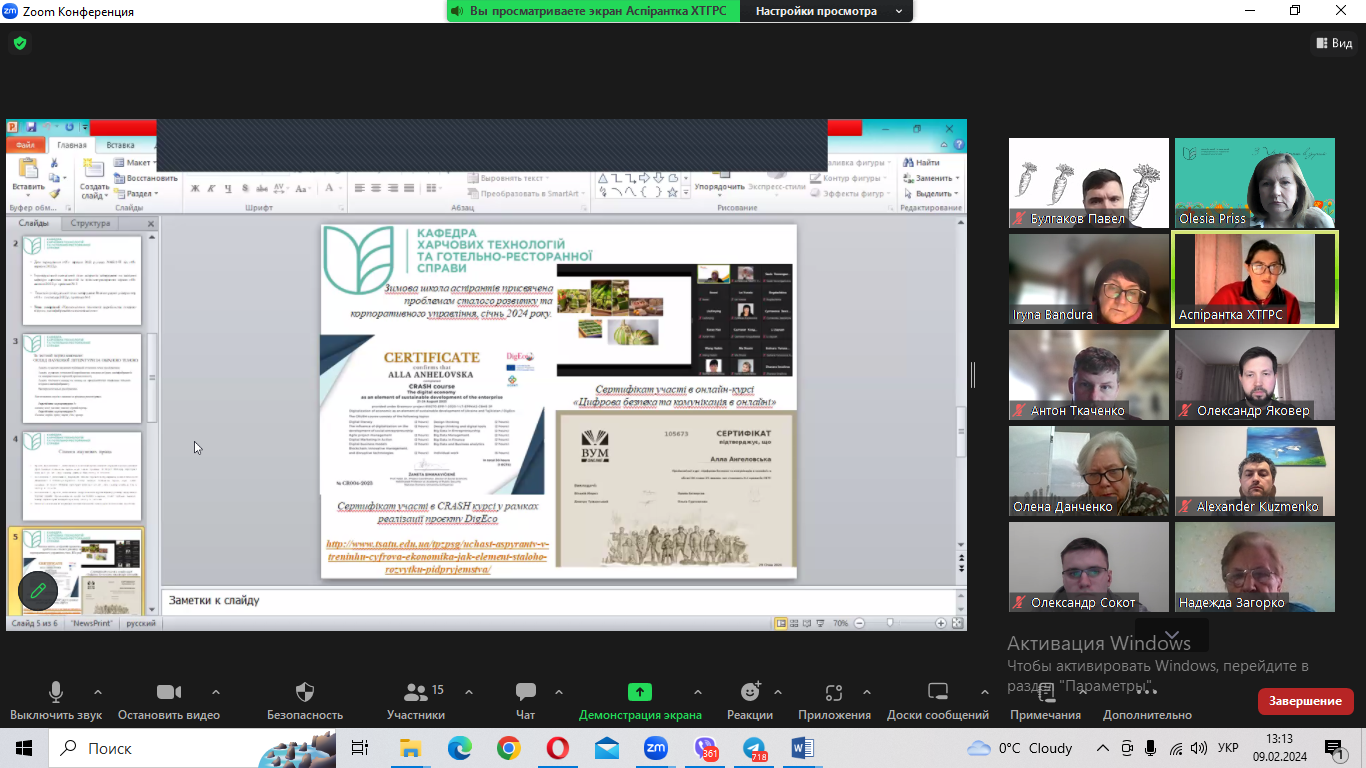1366x768 pixels.
Task: Toggle Bold formatting in the ribbon
Action: point(195,189)
